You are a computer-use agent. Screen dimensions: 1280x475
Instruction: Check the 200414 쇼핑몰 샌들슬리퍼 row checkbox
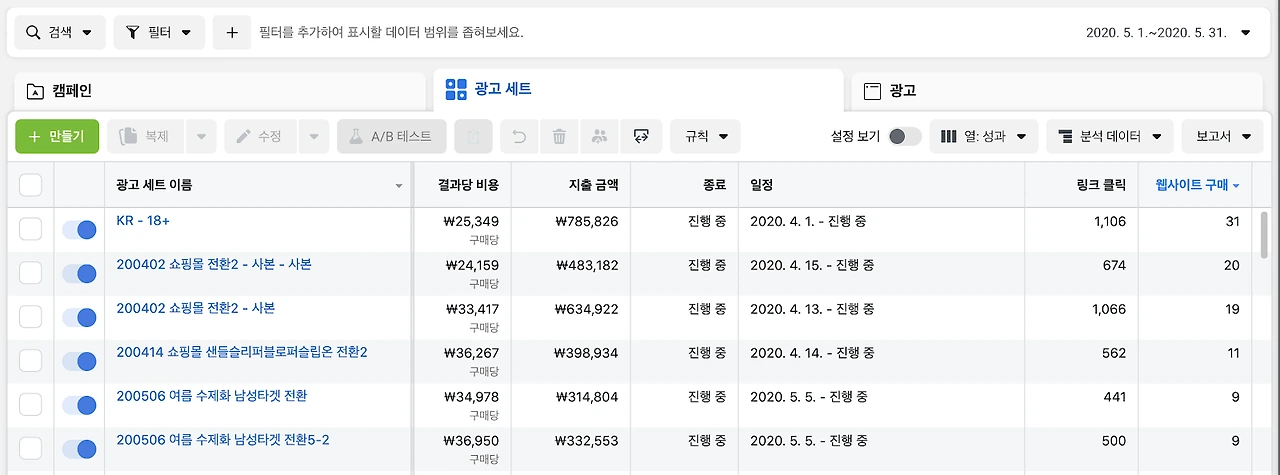click(x=30, y=361)
